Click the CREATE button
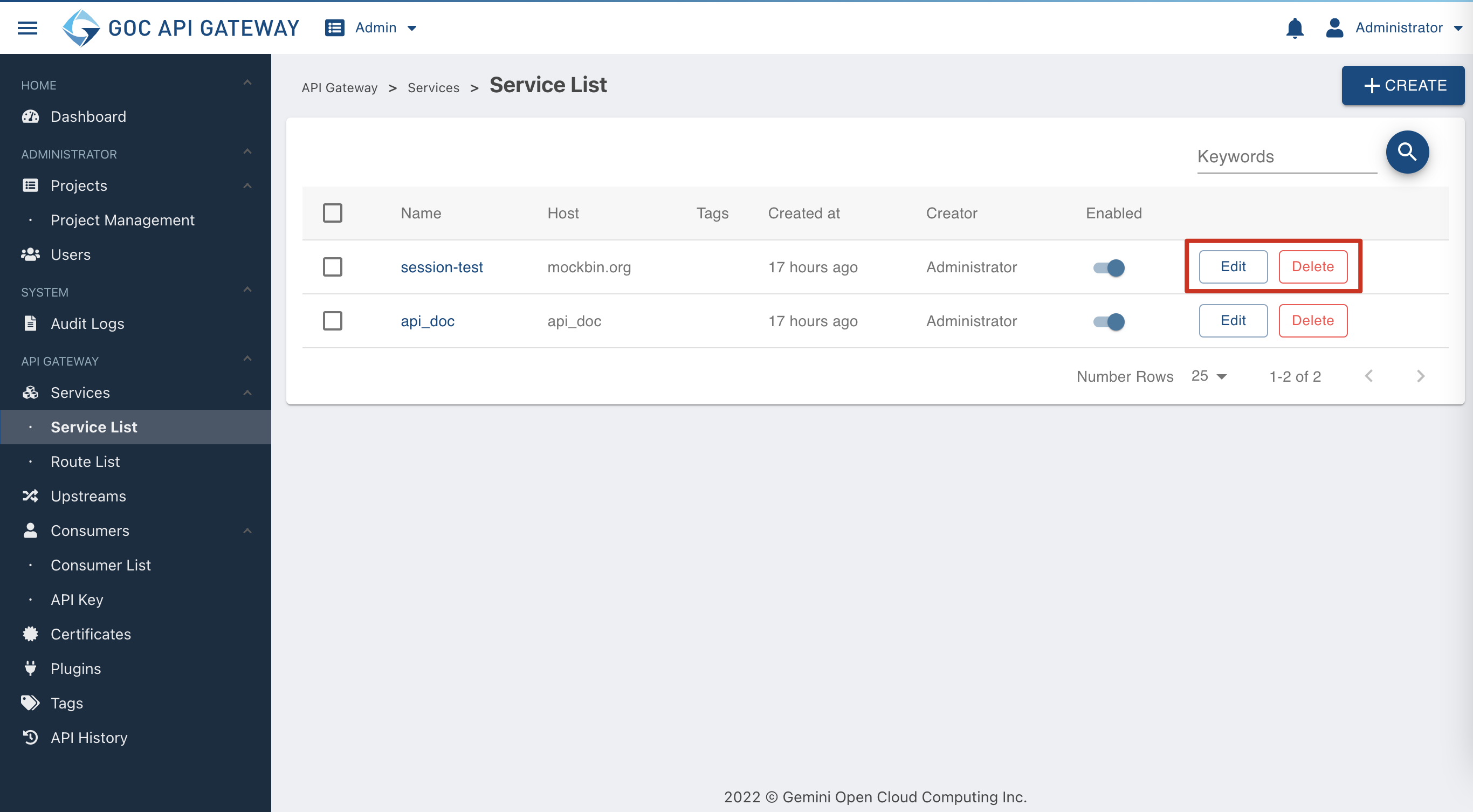Screen dimensions: 1473x812 (1403, 85)
